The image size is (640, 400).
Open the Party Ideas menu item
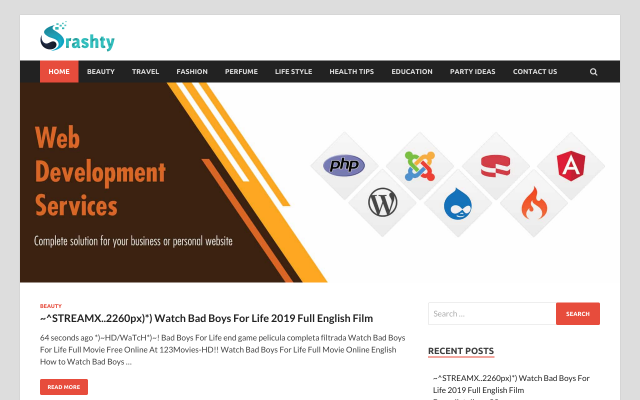click(473, 71)
